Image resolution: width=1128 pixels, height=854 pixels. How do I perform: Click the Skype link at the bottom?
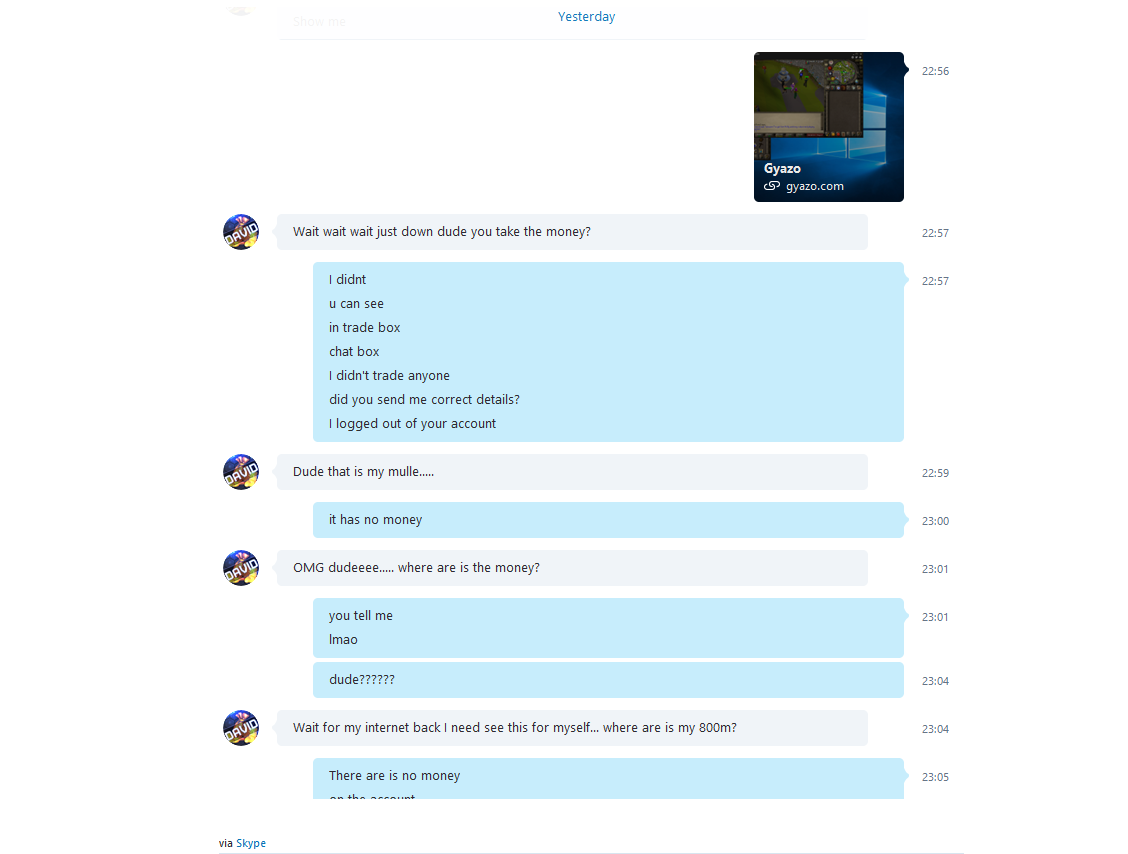(x=251, y=843)
